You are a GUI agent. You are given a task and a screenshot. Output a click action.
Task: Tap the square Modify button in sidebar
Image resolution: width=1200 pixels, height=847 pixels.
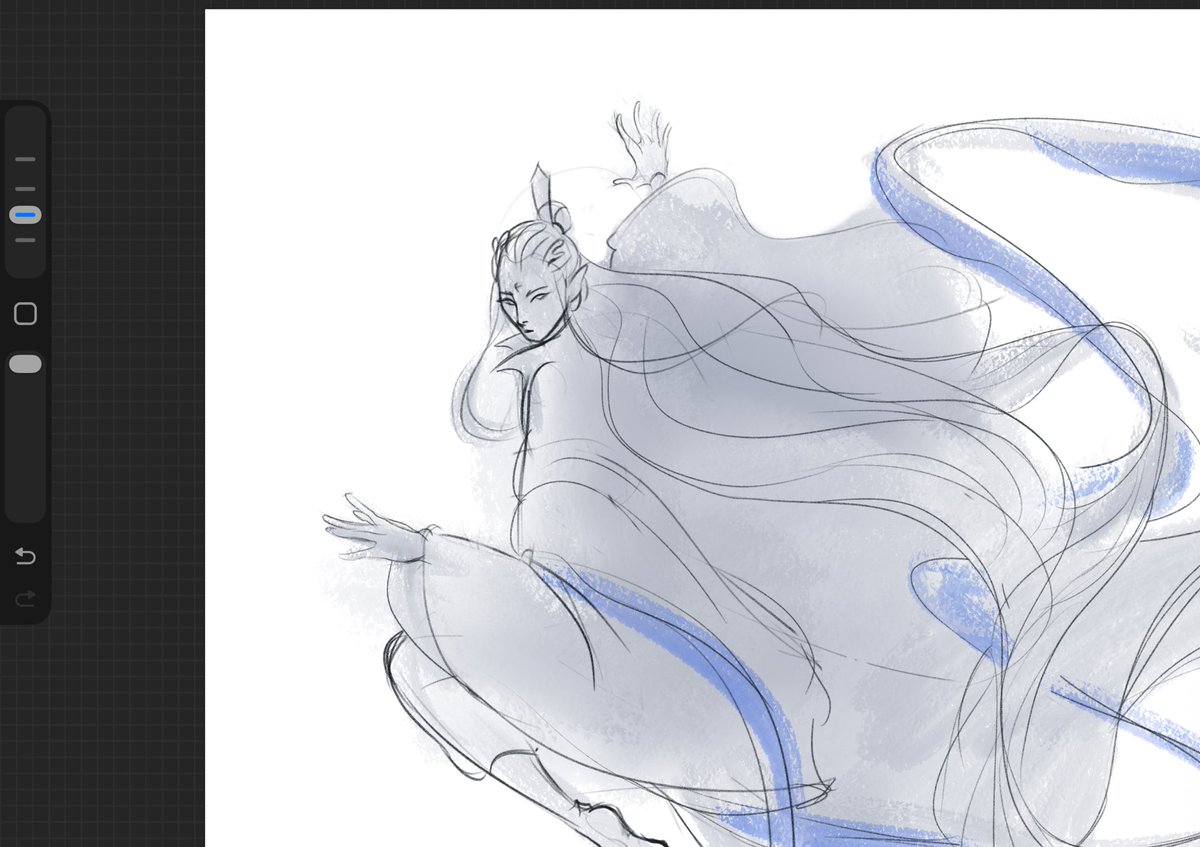pos(25,314)
